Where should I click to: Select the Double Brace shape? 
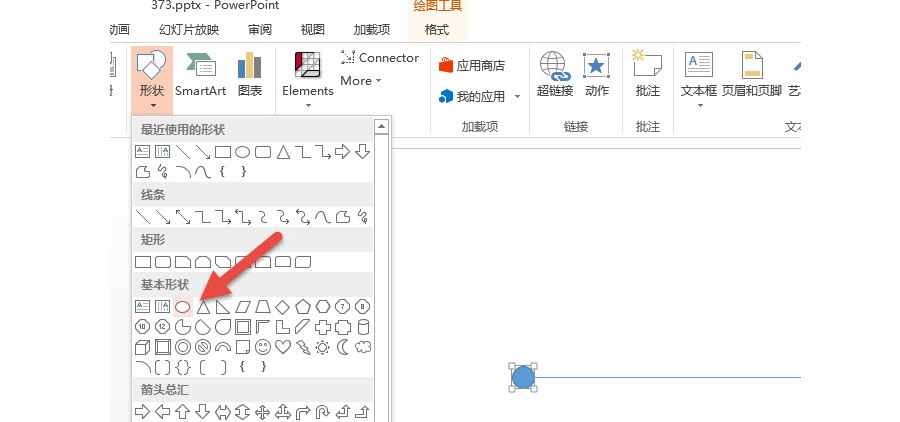click(x=183, y=366)
